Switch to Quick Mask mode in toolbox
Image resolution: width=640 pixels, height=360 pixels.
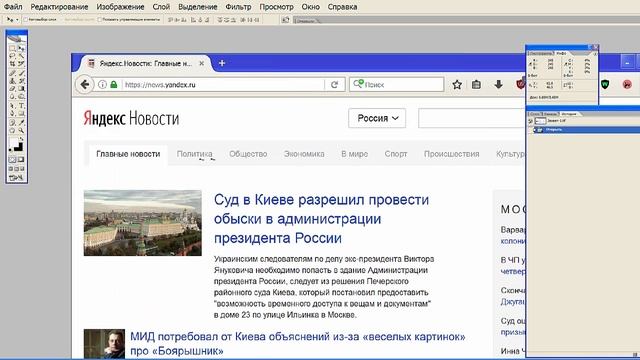pos(21,159)
